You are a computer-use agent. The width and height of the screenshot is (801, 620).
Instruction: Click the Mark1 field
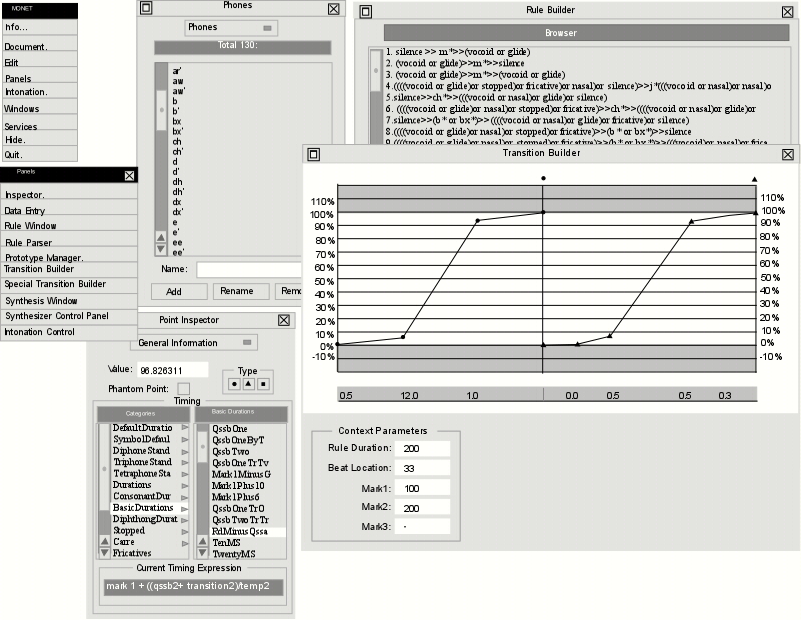click(422, 488)
